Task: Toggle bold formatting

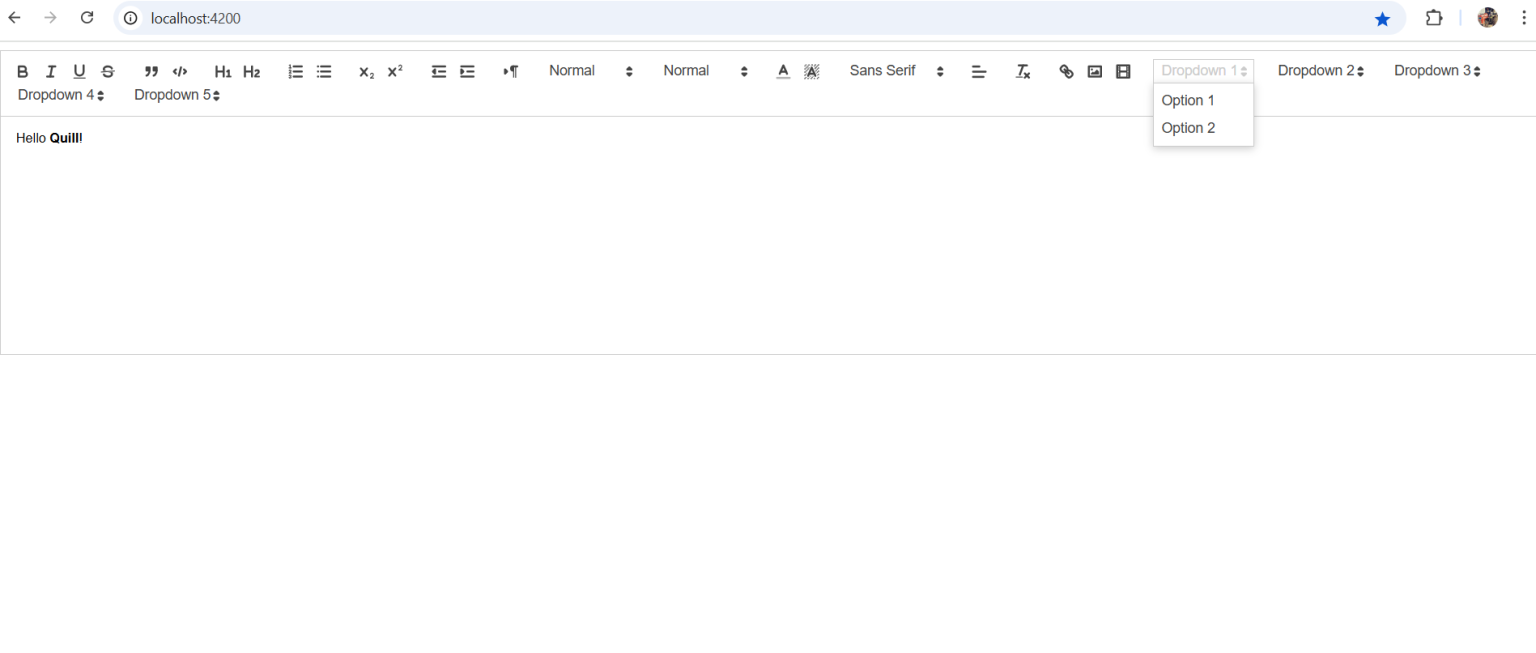Action: (x=22, y=71)
